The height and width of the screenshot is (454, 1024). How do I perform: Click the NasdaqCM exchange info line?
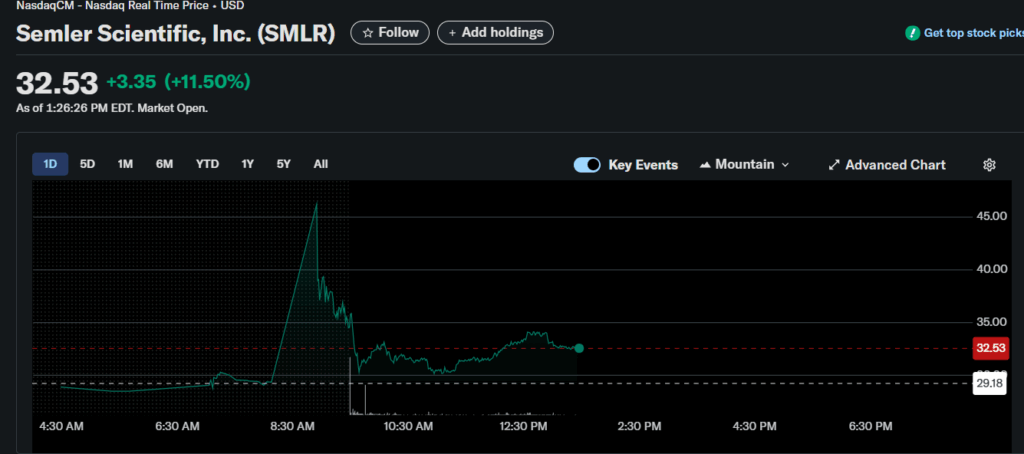coord(130,5)
